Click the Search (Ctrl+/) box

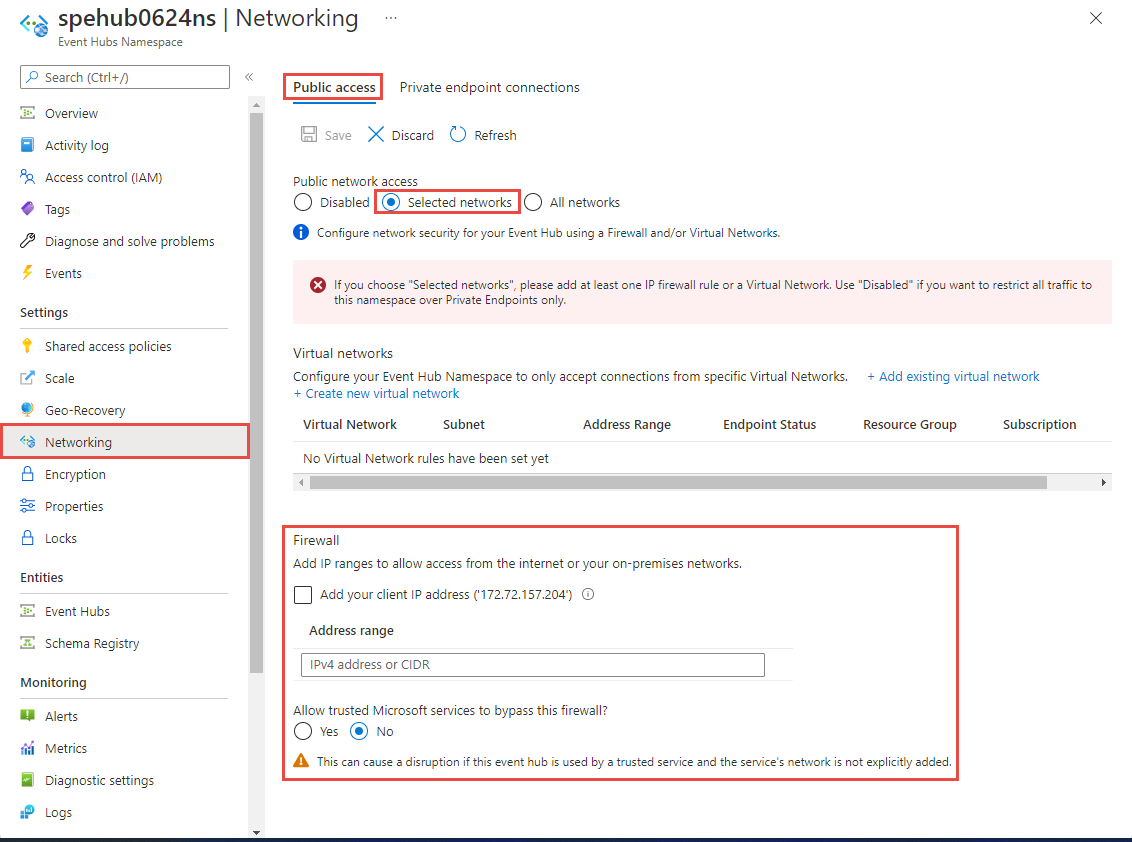point(125,77)
